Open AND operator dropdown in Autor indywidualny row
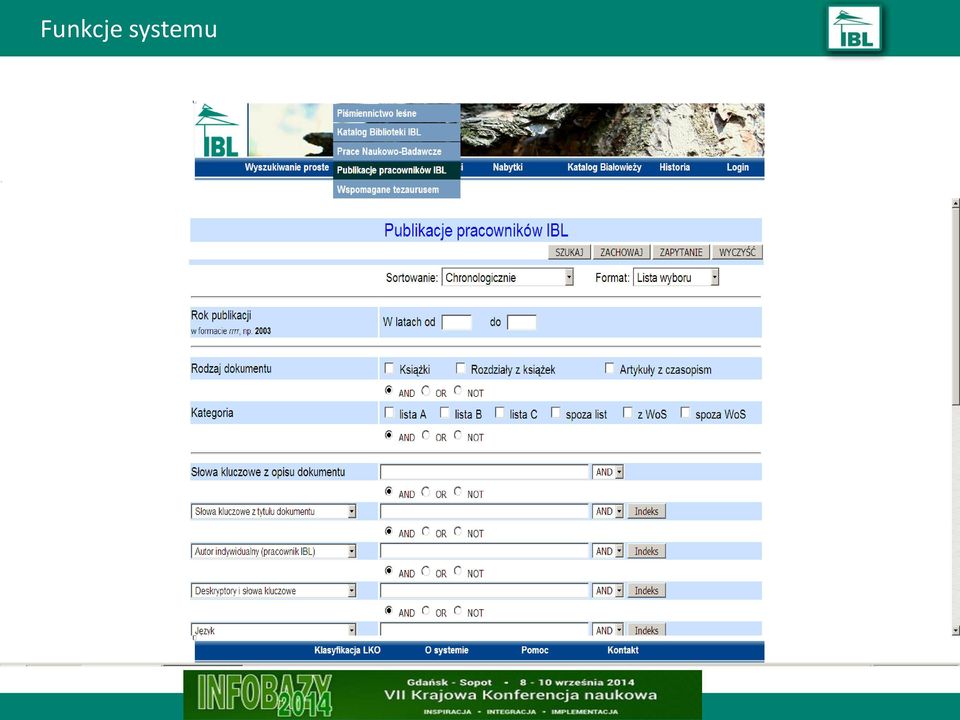960x720 pixels. point(608,551)
